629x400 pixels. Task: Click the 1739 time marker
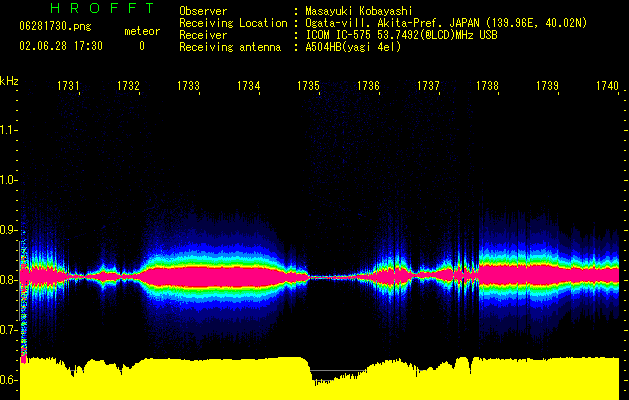tap(548, 86)
